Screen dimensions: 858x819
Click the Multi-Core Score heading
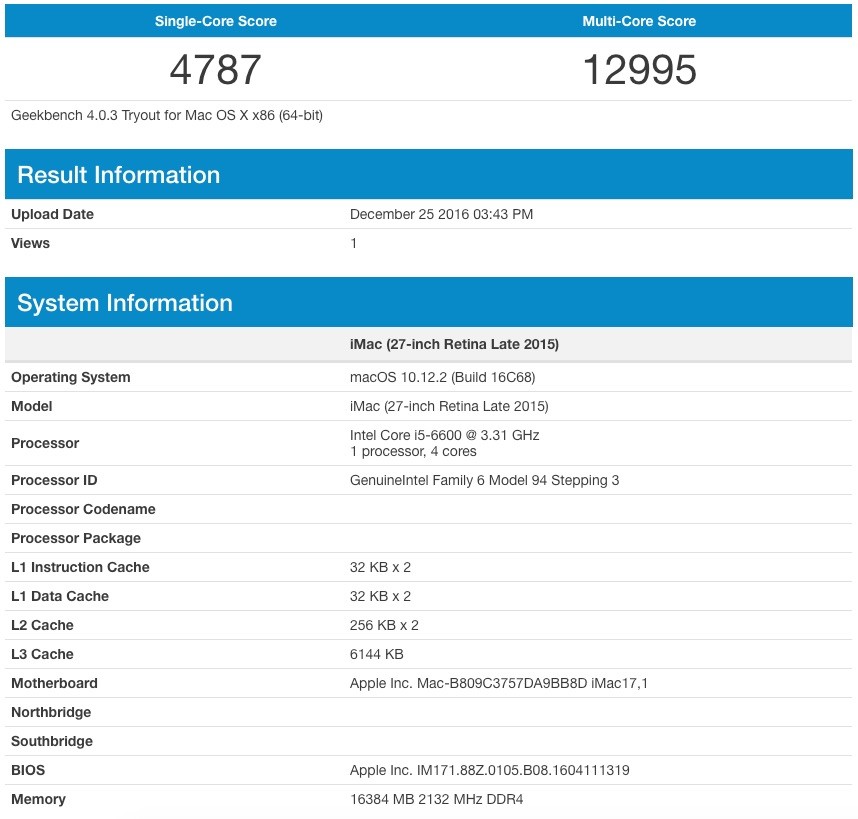(639, 21)
